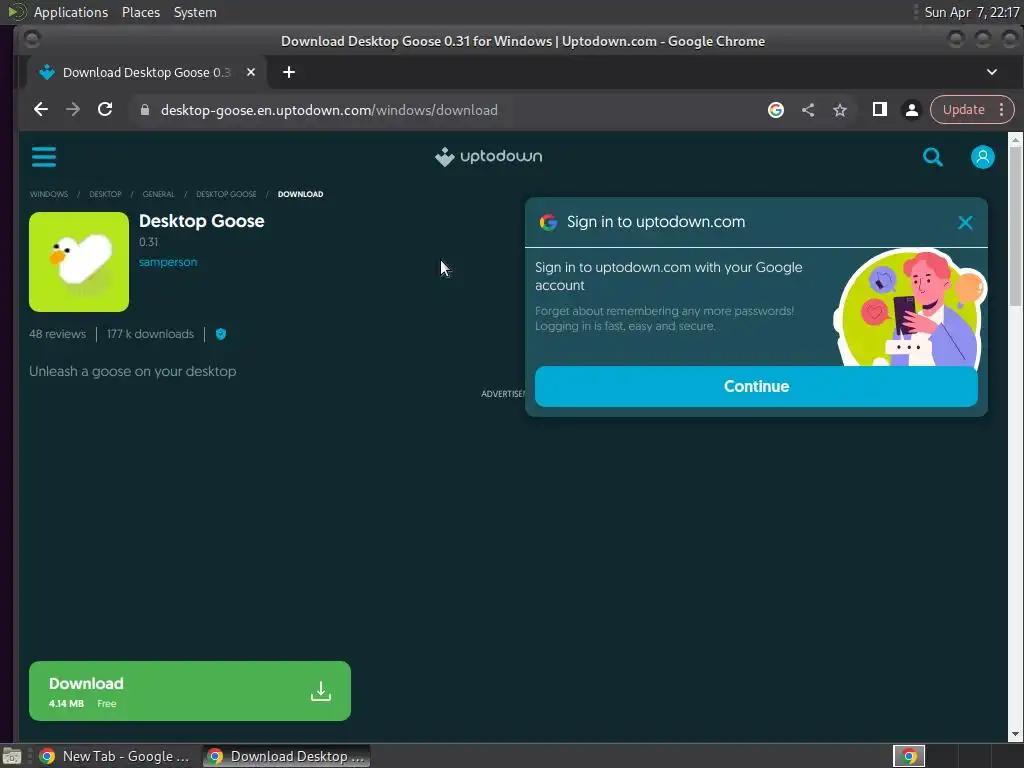Go back with the browser back arrow
The width and height of the screenshot is (1024, 768).
click(40, 110)
